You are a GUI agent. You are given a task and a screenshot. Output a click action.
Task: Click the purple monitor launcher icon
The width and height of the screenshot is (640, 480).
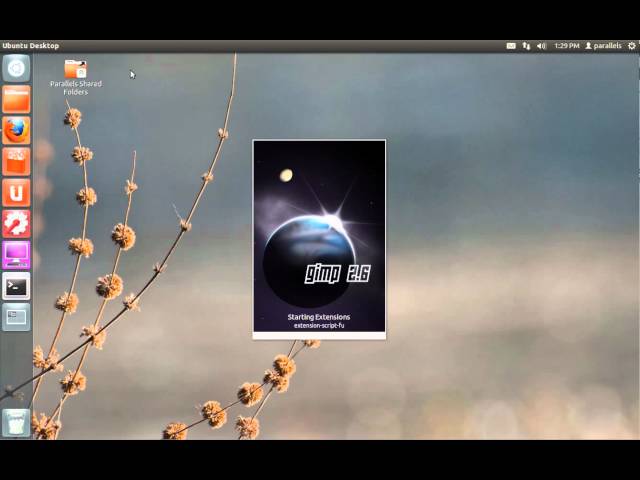pos(16,255)
